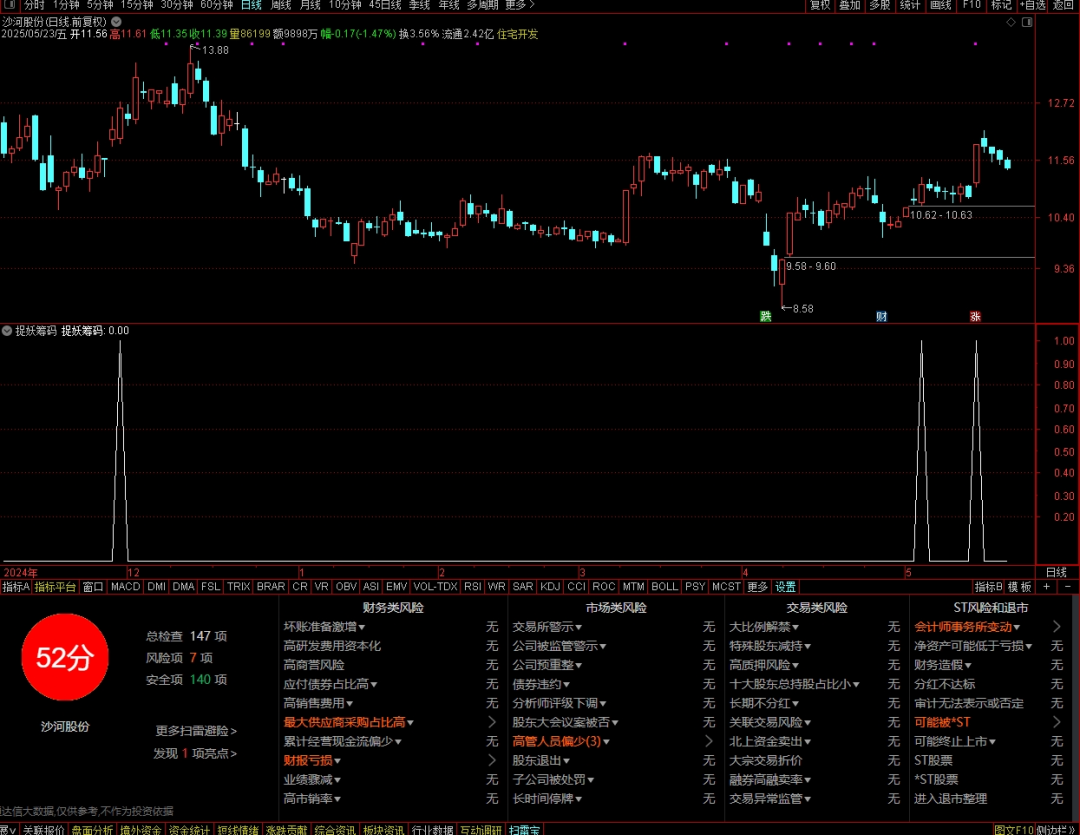
Task: Click the red 涨 marker on the chart
Action: (975, 316)
